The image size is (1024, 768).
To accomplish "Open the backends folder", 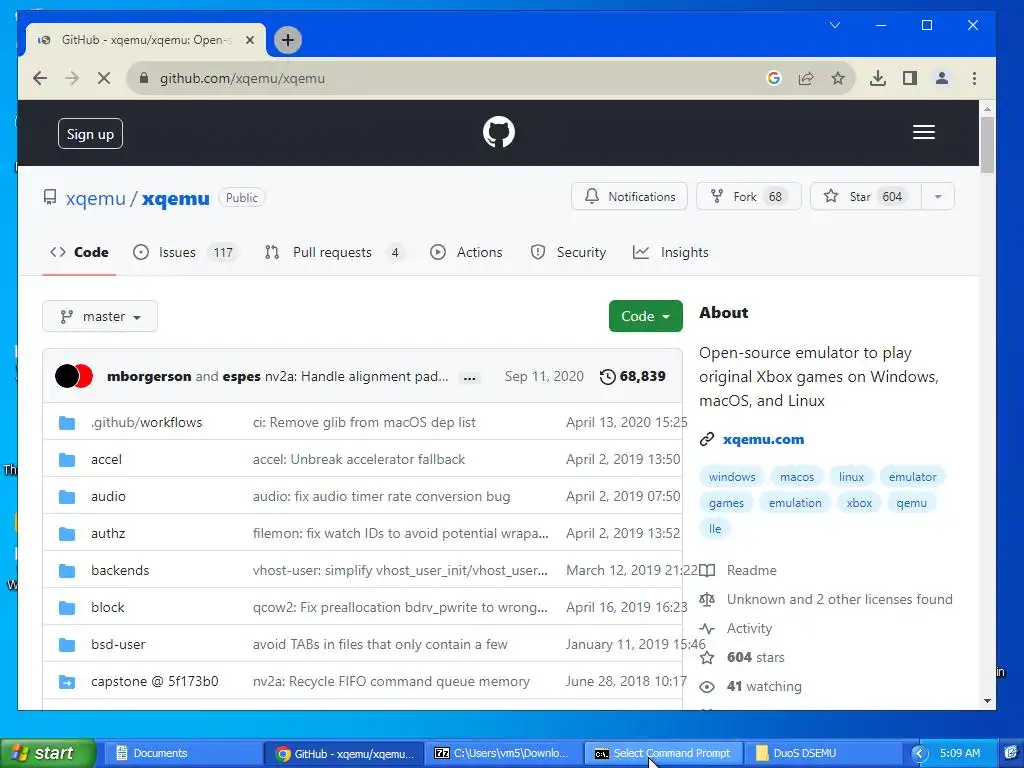I will click(120, 570).
